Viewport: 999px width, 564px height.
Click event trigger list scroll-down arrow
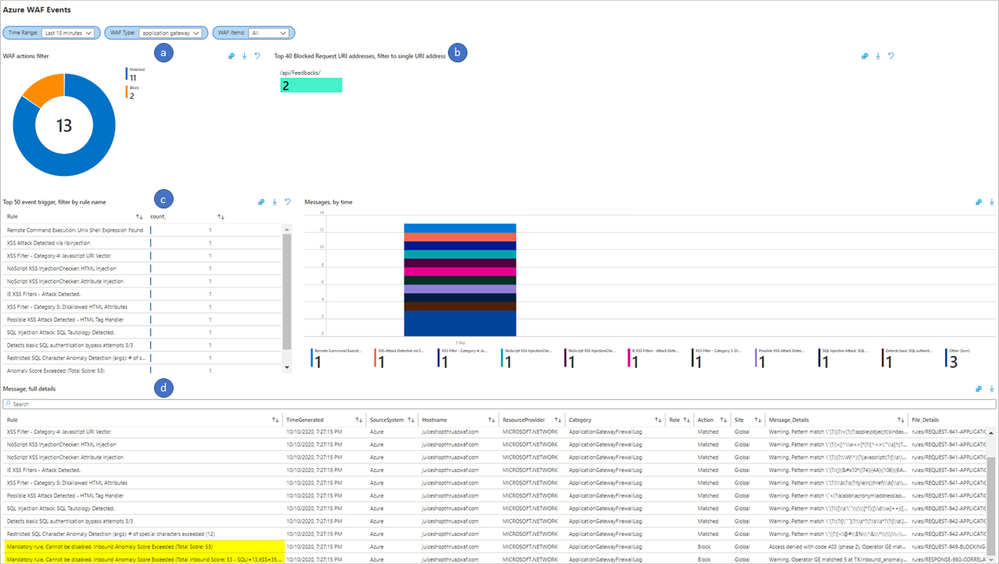coord(287,367)
